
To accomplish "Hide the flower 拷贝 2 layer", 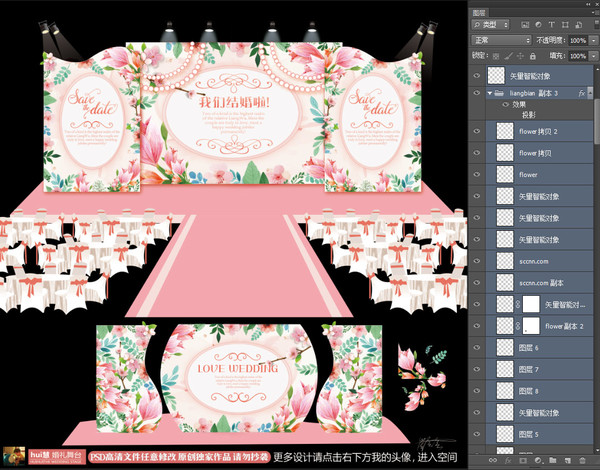I will coord(477,131).
